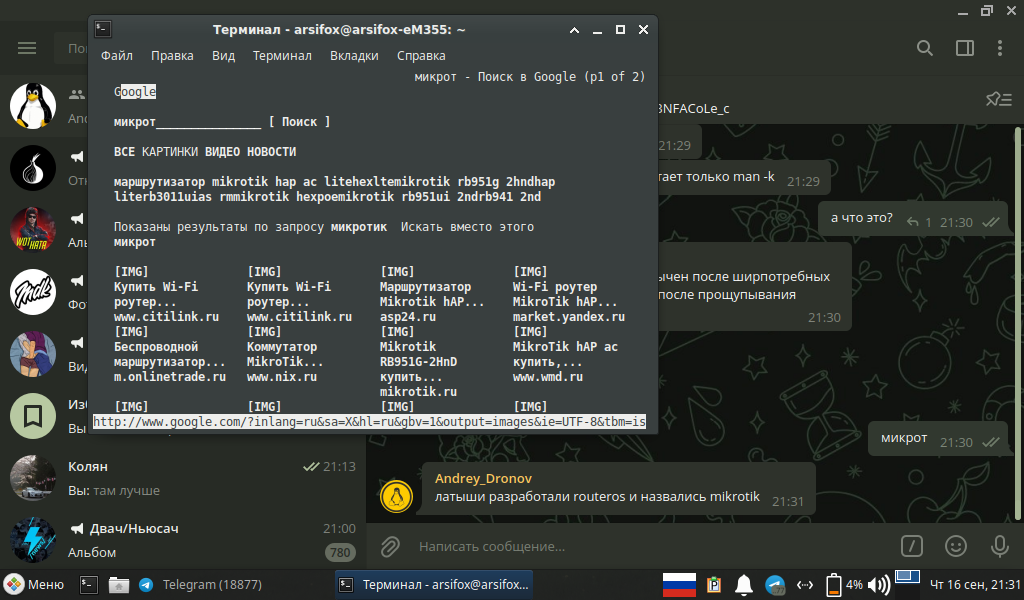Click www.wmd.ru result text

click(548, 377)
